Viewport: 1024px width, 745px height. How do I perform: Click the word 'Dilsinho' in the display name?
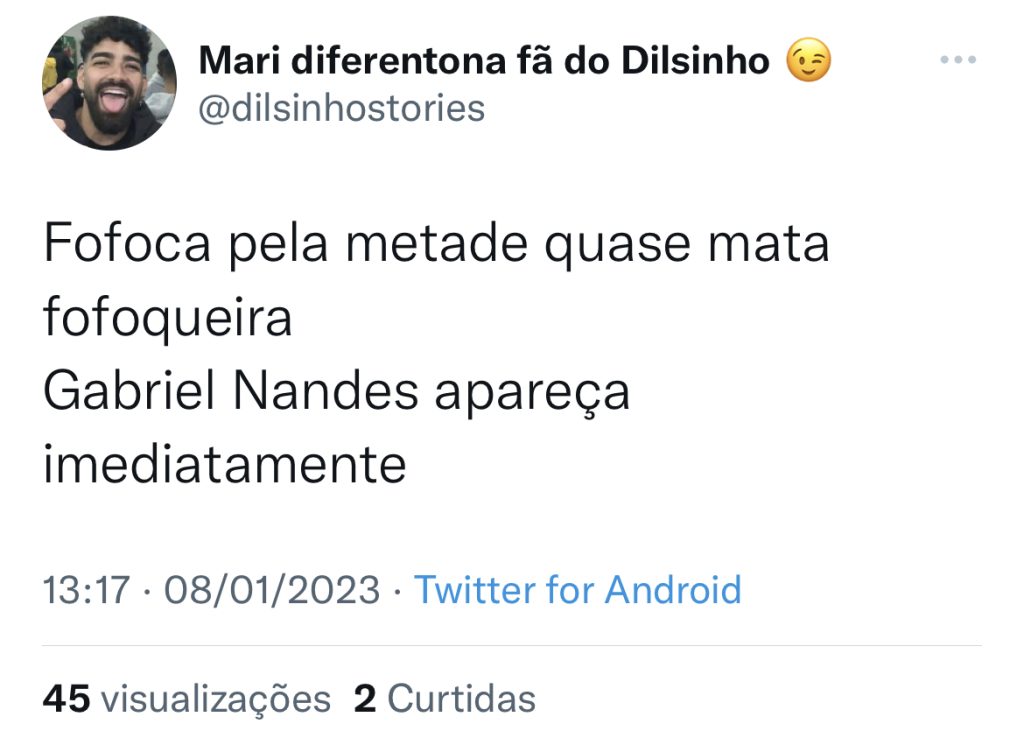(x=696, y=61)
